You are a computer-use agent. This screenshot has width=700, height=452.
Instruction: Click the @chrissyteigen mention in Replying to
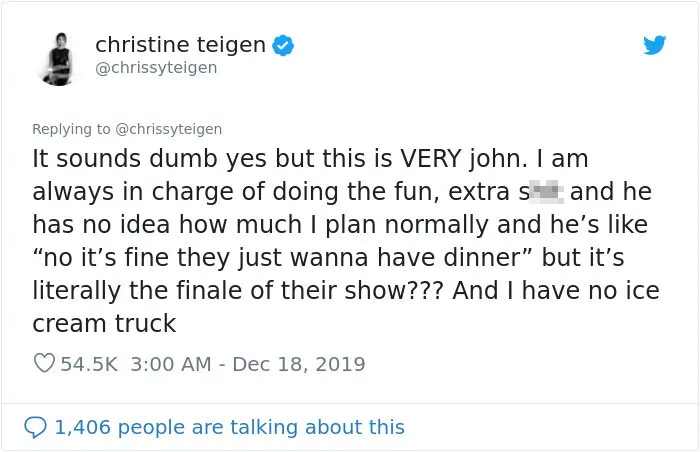pos(168,129)
